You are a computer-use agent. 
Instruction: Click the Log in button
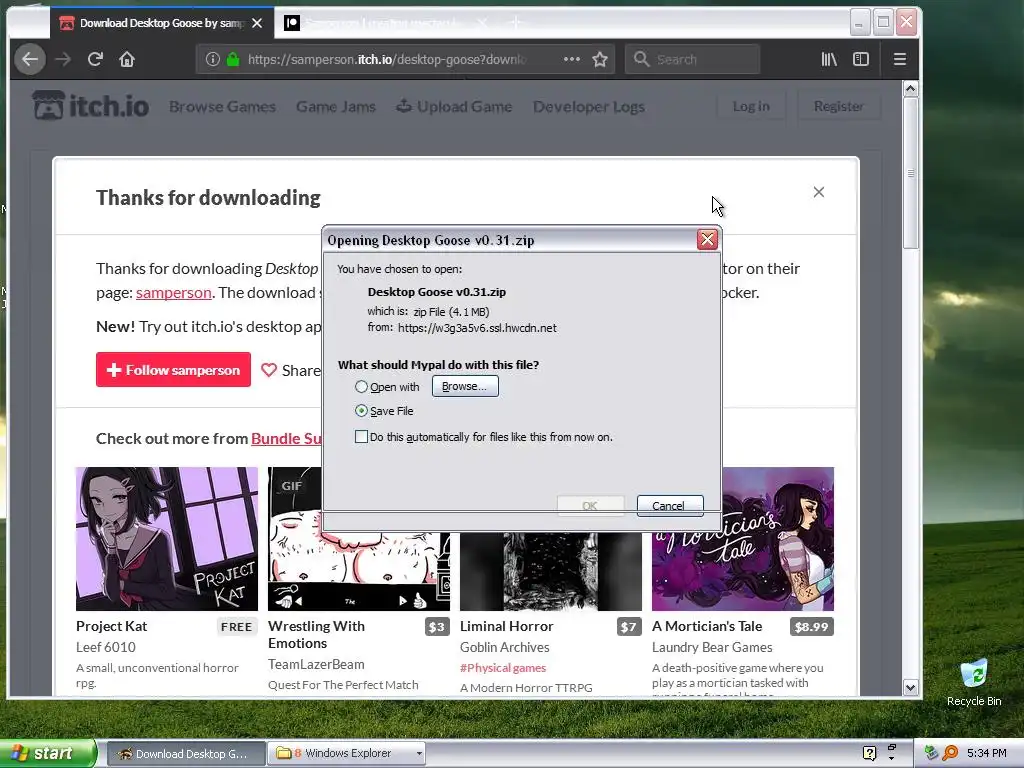tap(751, 106)
